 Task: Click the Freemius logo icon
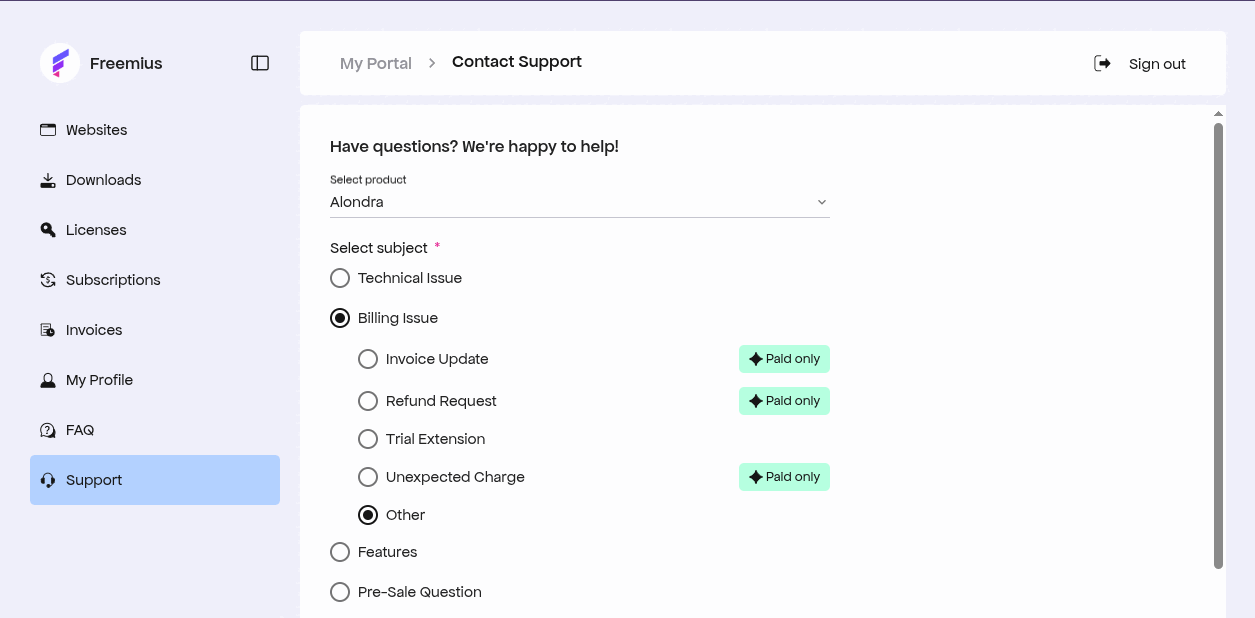60,63
